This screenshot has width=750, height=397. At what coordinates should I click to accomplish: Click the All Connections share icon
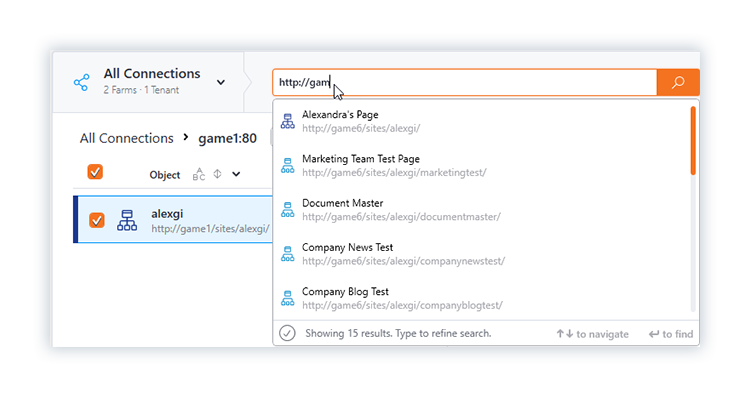[81, 82]
